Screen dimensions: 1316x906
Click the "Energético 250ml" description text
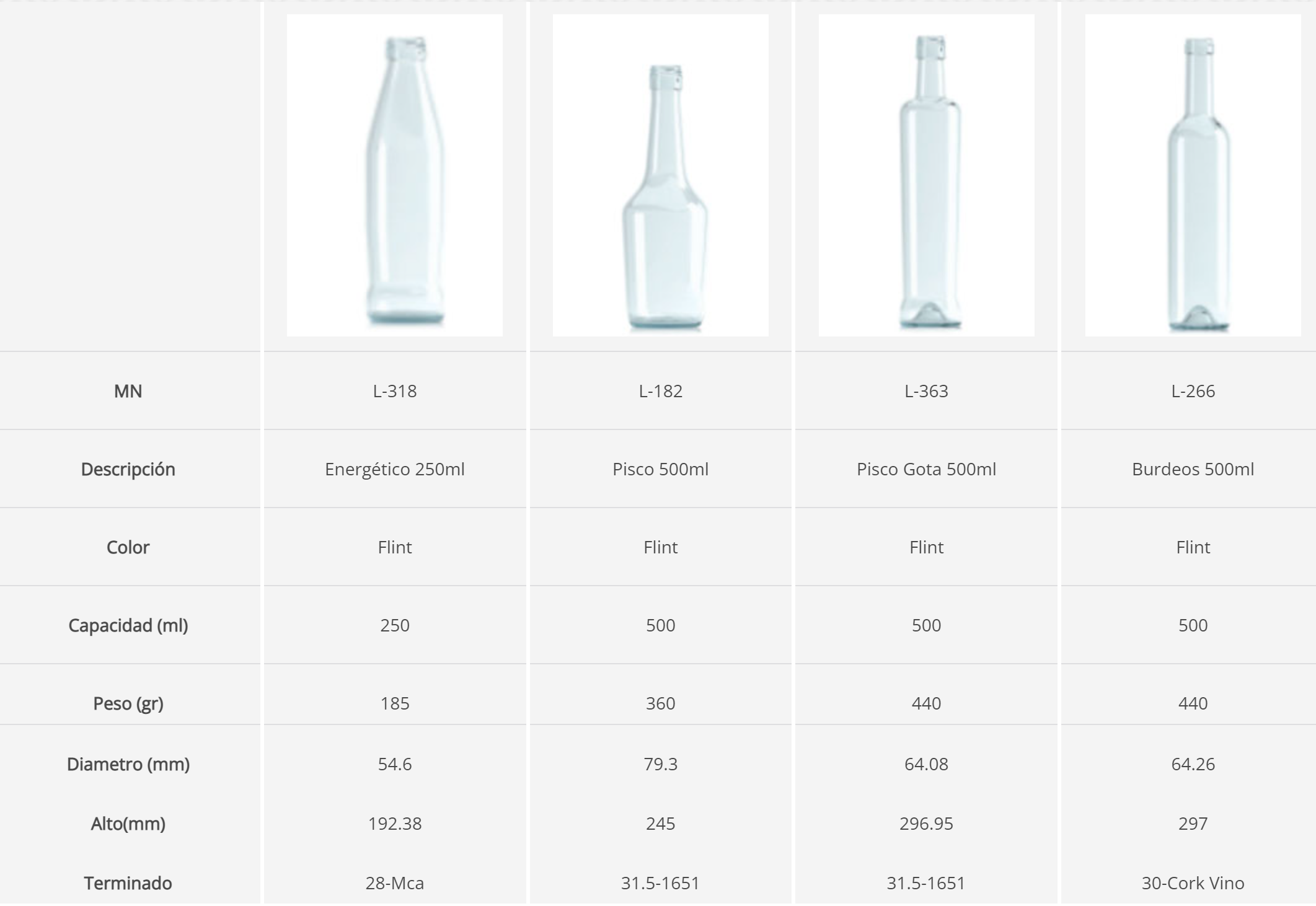coord(395,469)
